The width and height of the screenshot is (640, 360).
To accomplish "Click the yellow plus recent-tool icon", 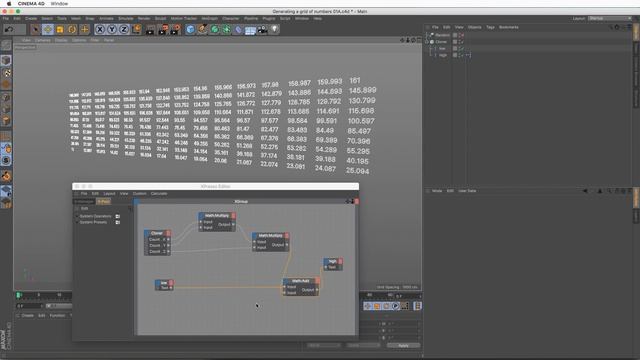I will pos(84,29).
